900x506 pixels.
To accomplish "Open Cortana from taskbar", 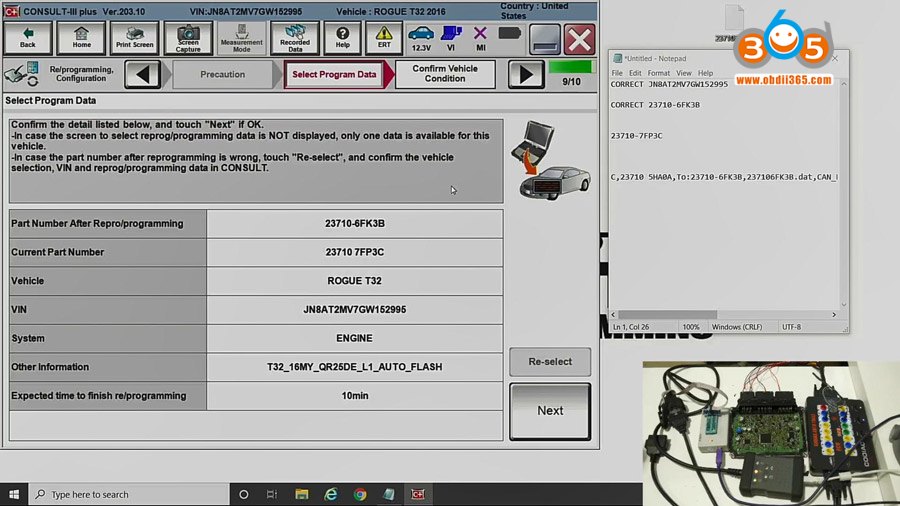I will point(243,494).
